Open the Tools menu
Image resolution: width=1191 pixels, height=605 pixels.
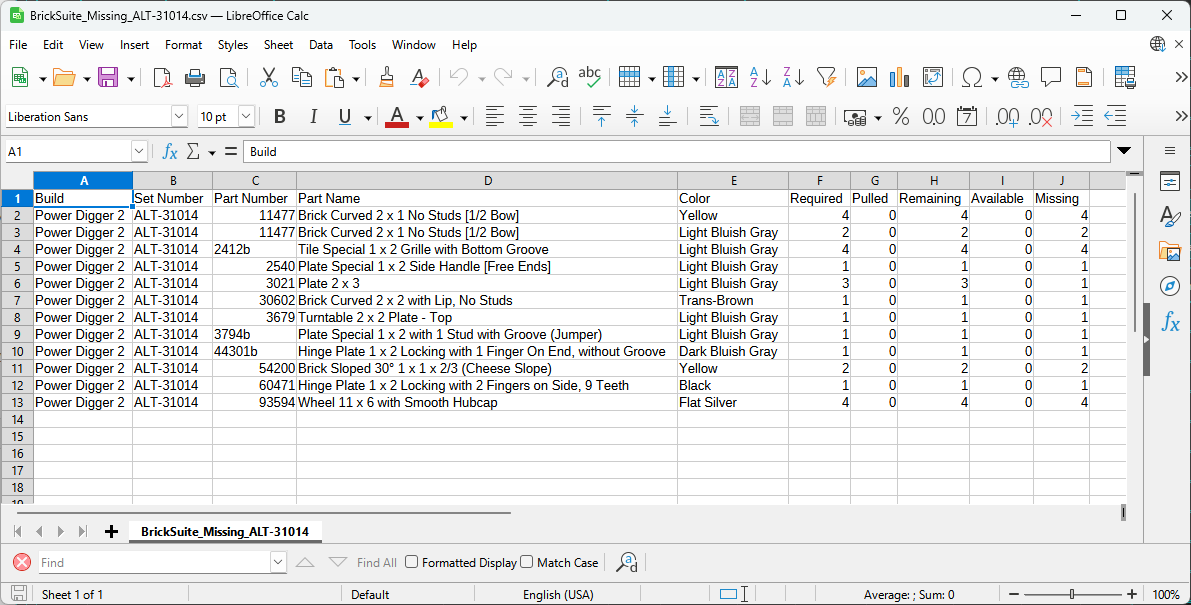point(362,45)
